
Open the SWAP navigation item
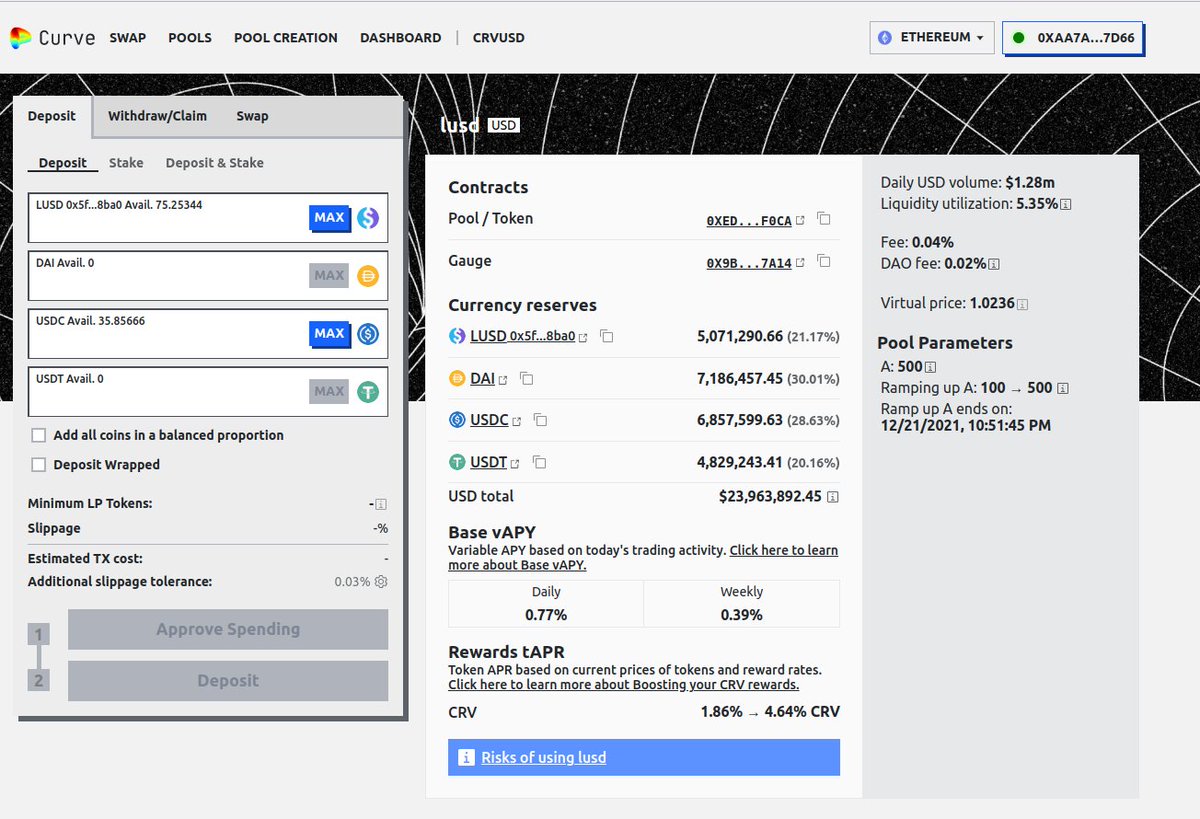128,38
